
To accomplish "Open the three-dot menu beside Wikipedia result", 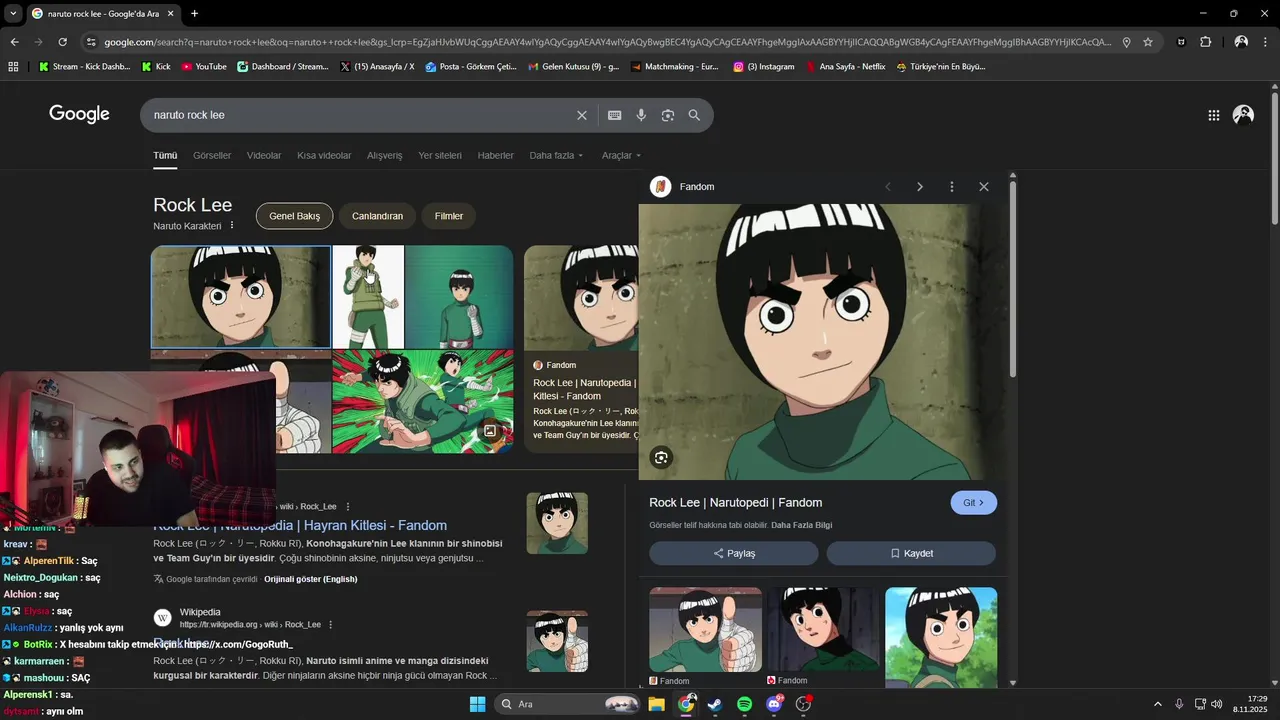I will pos(330,625).
